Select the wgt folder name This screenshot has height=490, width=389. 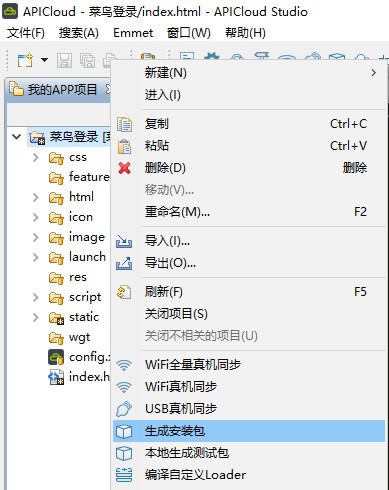click(79, 338)
